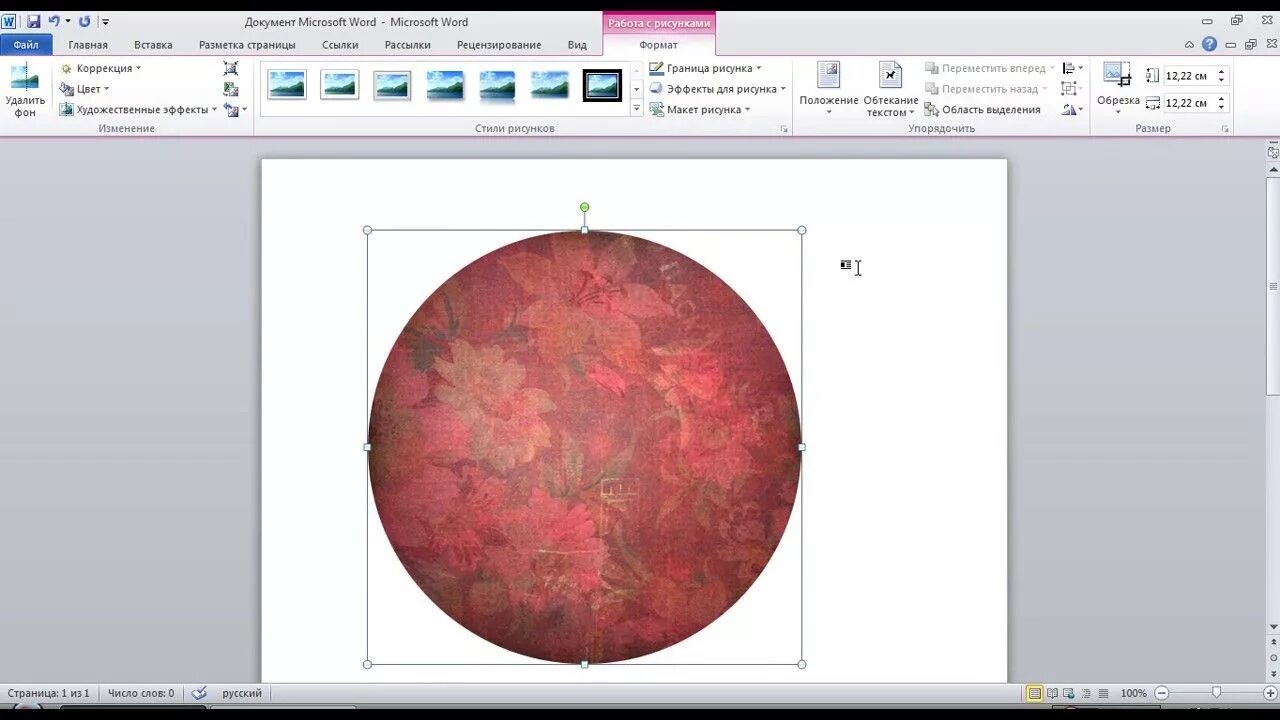This screenshot has height=720, width=1280.
Task: Click the Align objects icon
Action: (x=1069, y=68)
